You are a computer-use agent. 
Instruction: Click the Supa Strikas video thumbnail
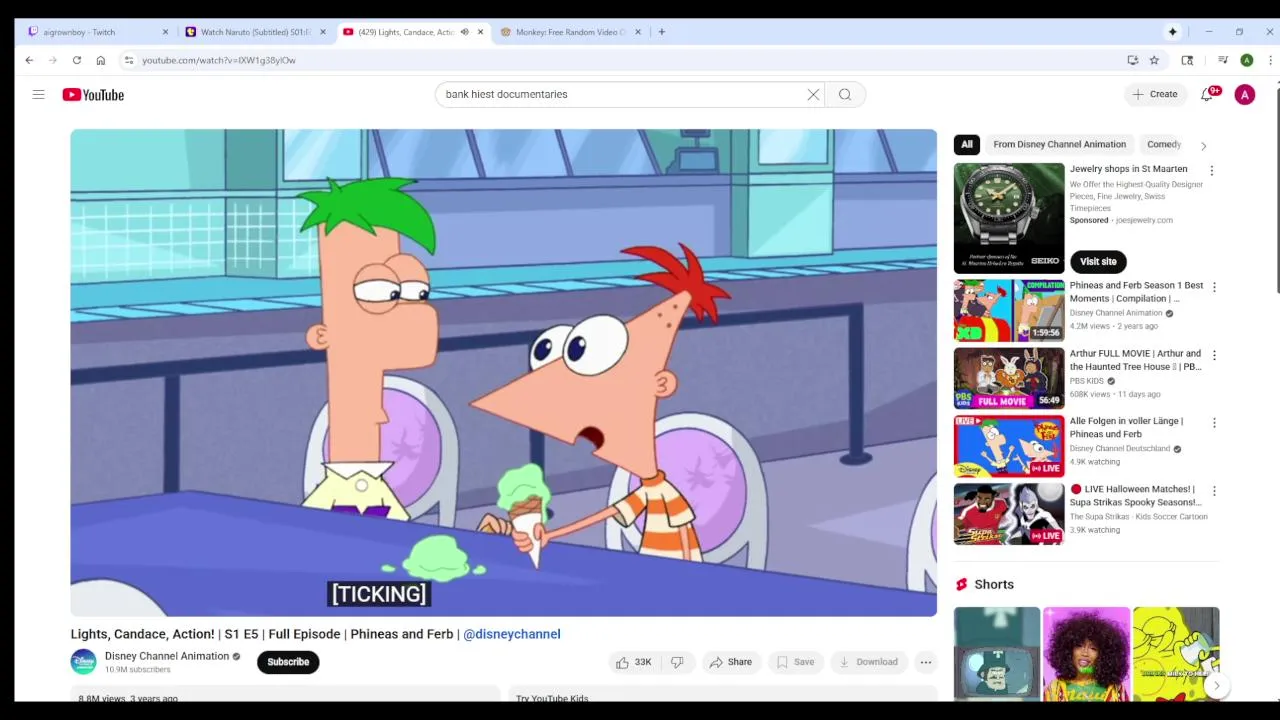pyautogui.click(x=1009, y=514)
